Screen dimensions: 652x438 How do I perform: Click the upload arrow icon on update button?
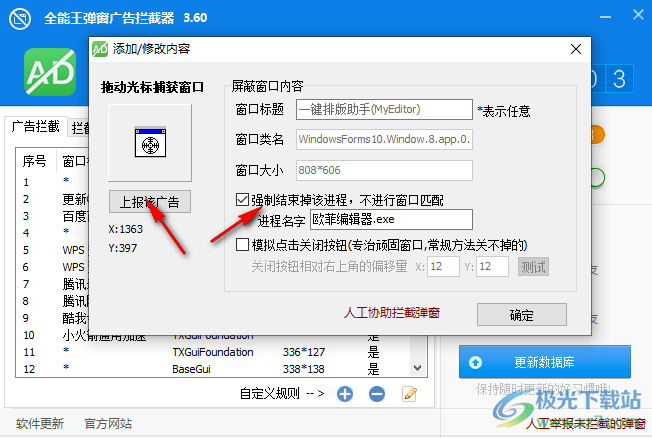click(x=475, y=362)
